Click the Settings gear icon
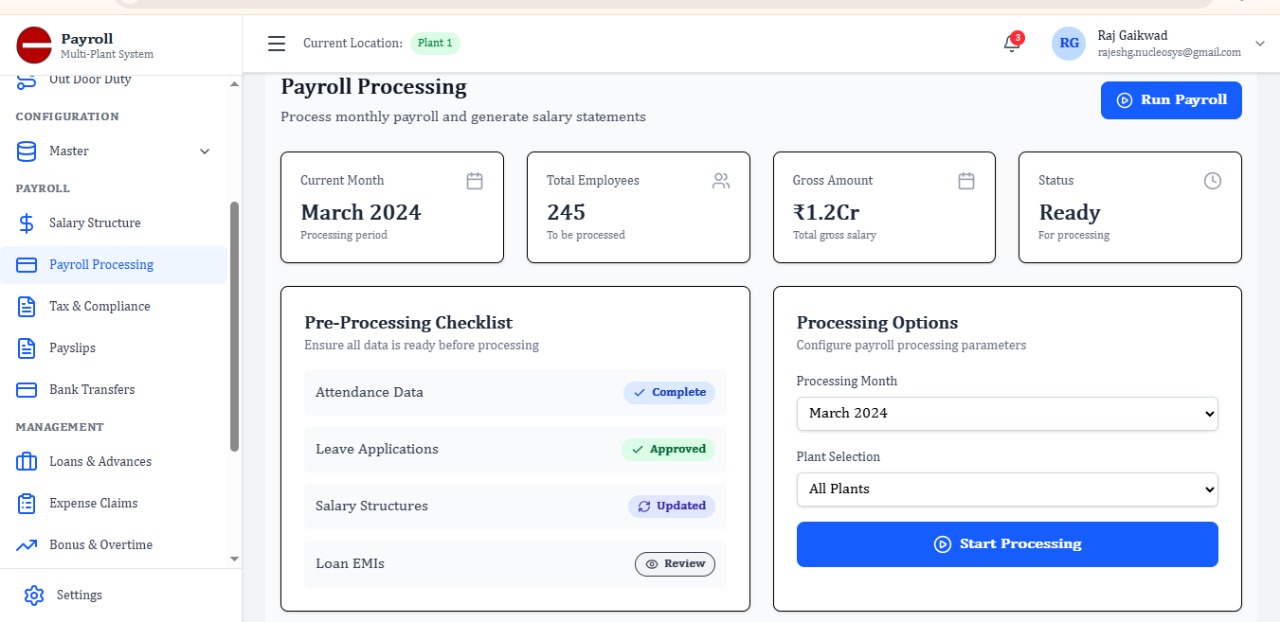Viewport: 1280px width, 622px height. (x=34, y=595)
